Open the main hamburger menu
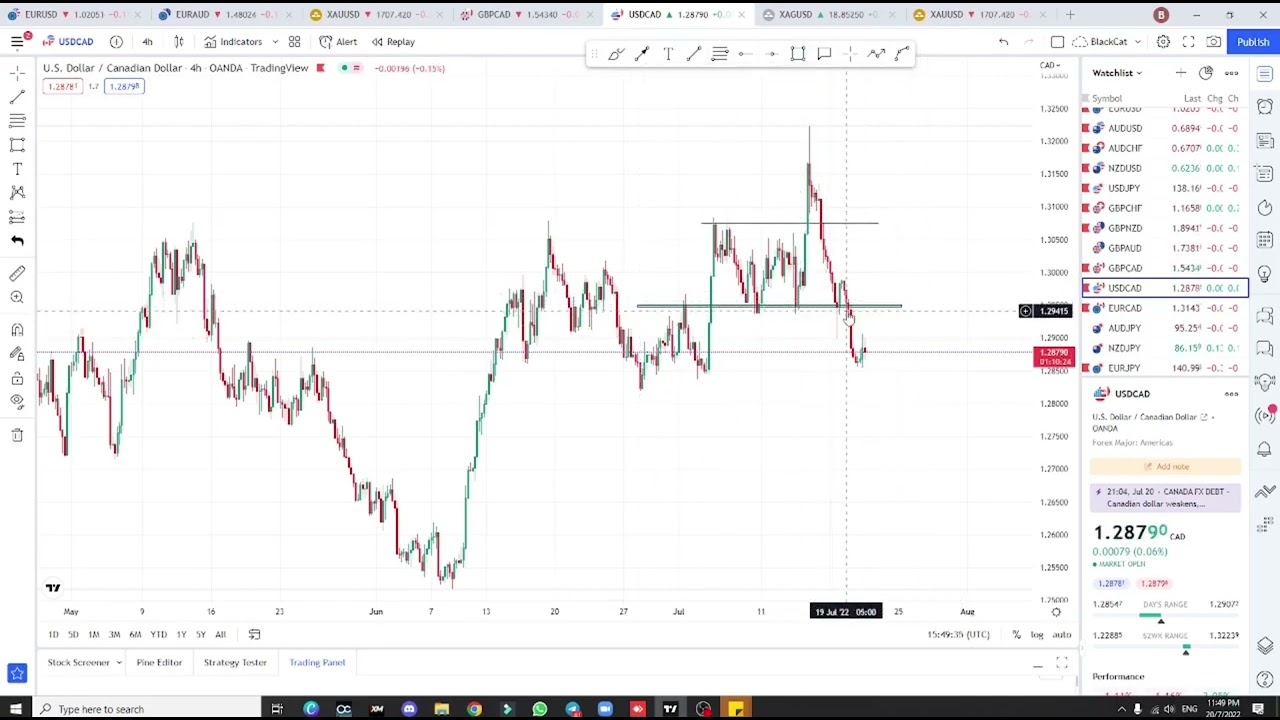This screenshot has height=720, width=1280. [x=17, y=41]
